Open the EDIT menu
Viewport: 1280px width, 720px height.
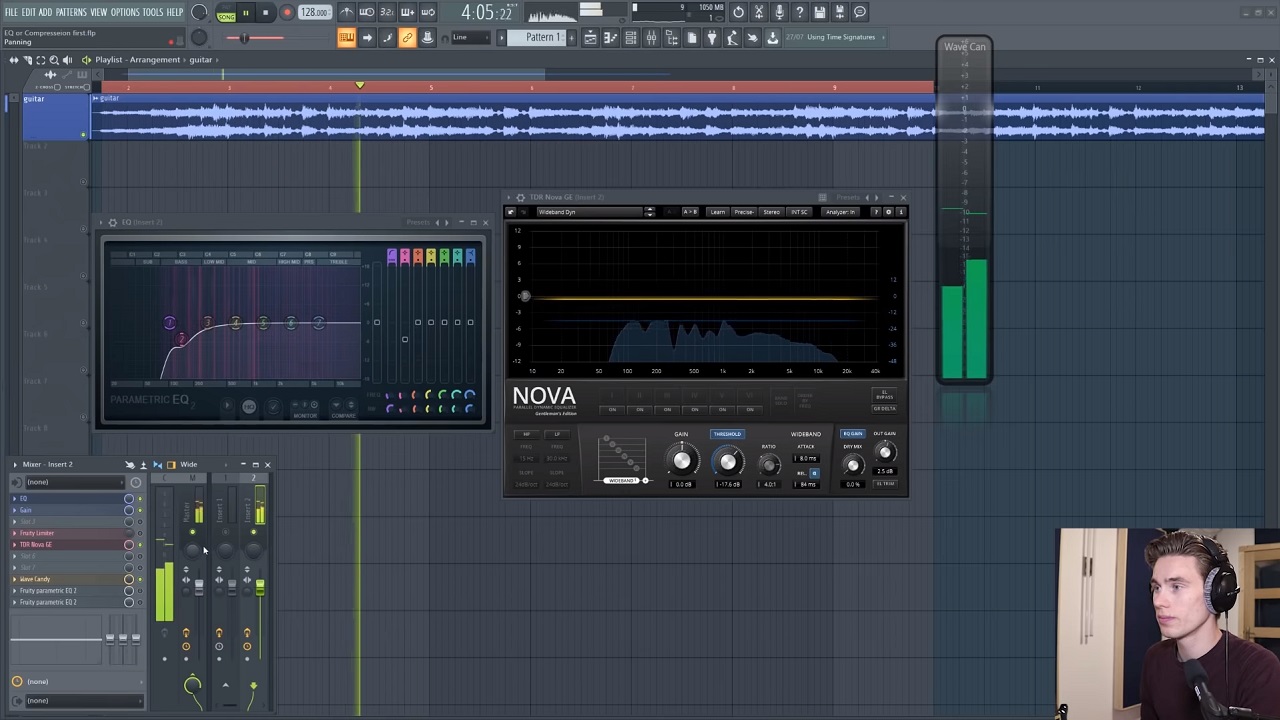coord(29,12)
